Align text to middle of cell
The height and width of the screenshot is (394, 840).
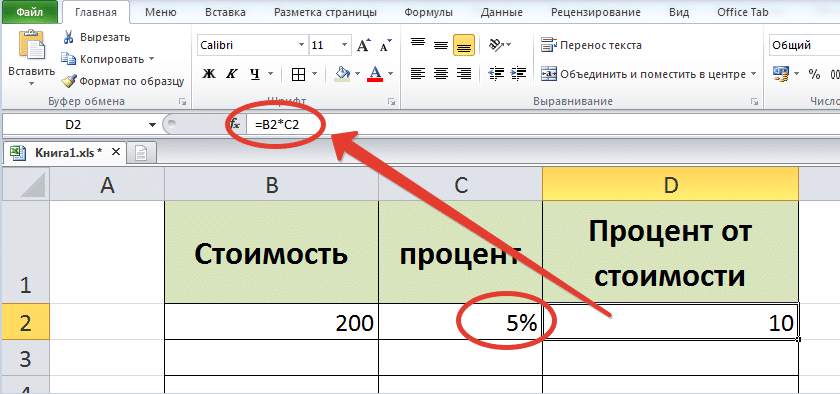pos(441,46)
